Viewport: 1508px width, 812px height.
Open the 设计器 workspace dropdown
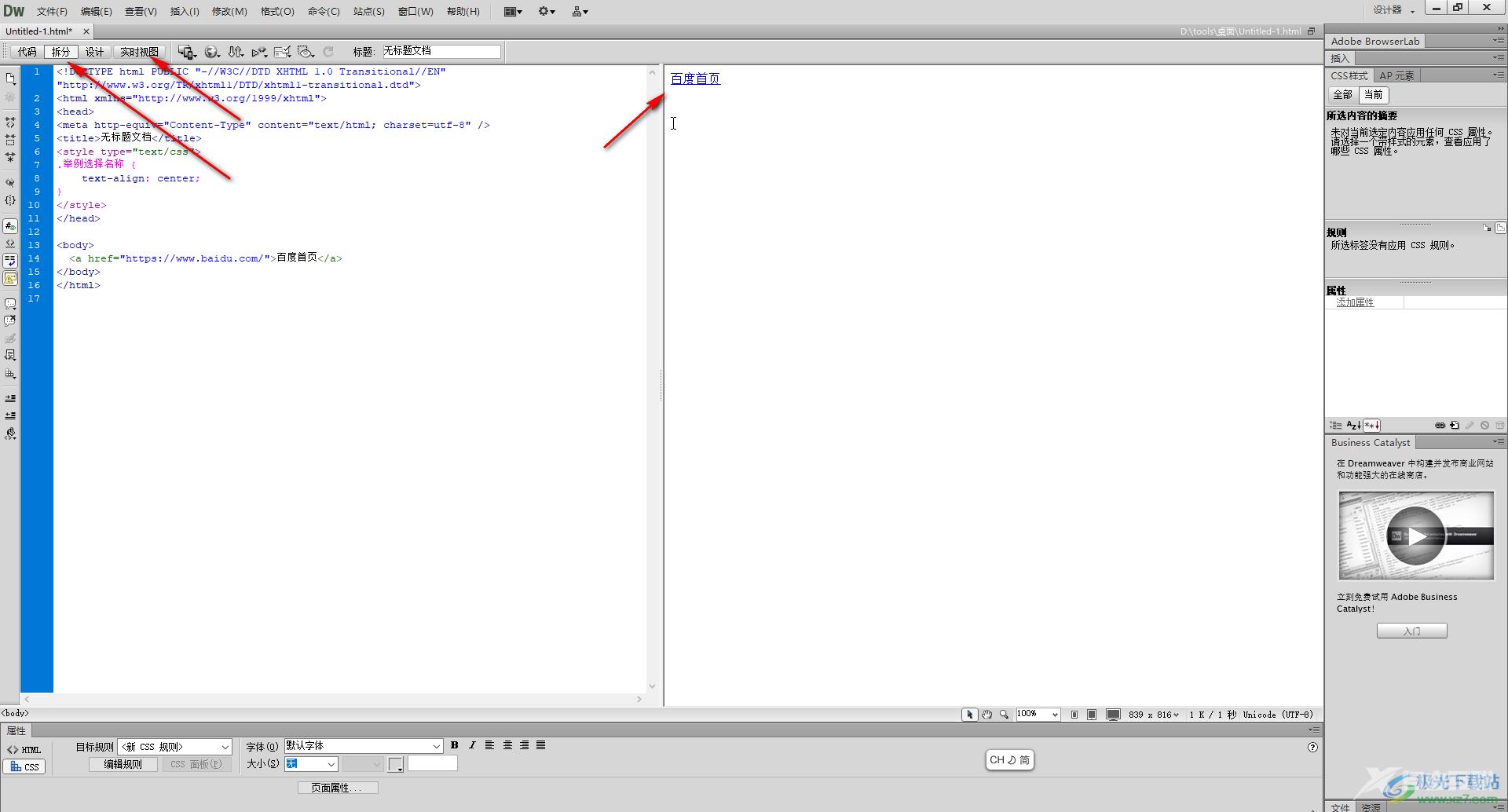tap(1393, 10)
